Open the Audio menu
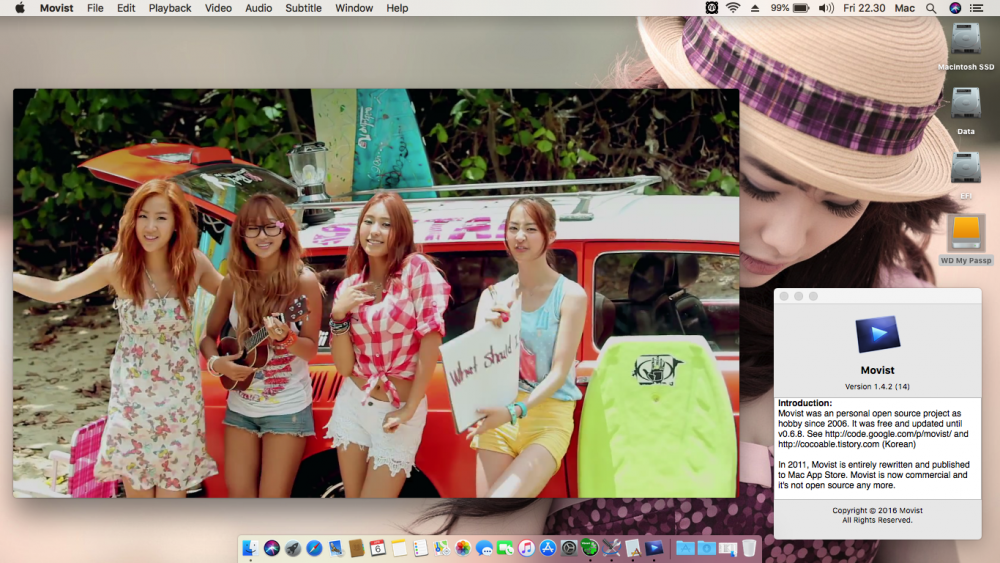Image resolution: width=1000 pixels, height=563 pixels. pyautogui.click(x=258, y=8)
